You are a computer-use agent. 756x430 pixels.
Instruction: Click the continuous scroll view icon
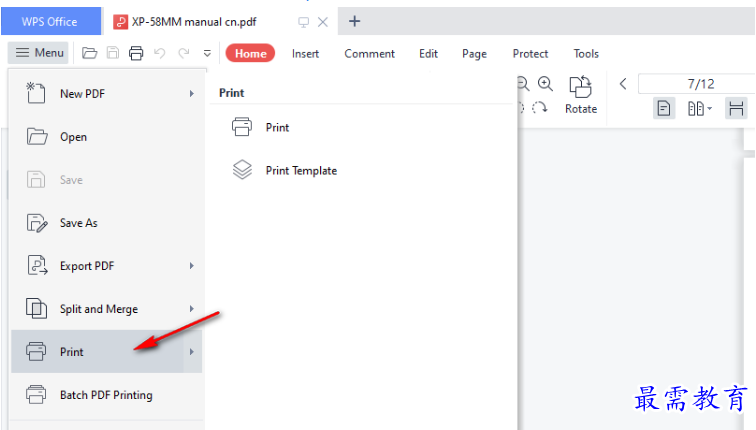pyautogui.click(x=736, y=108)
